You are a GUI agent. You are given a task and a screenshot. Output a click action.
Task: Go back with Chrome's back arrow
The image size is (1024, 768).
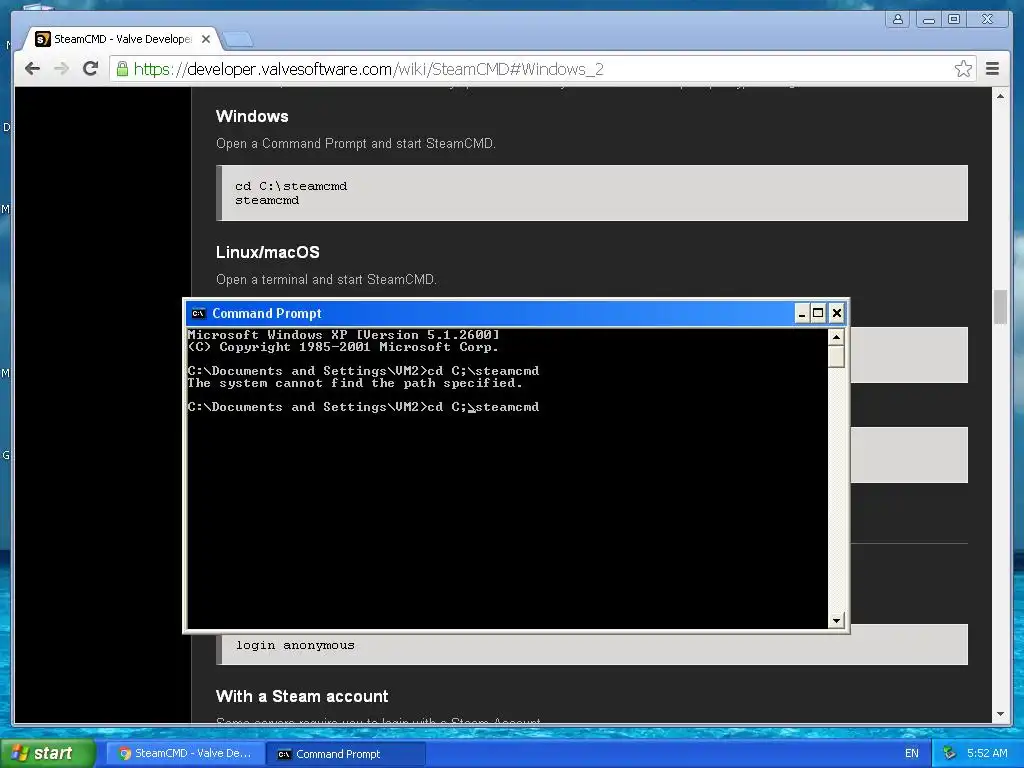point(32,69)
